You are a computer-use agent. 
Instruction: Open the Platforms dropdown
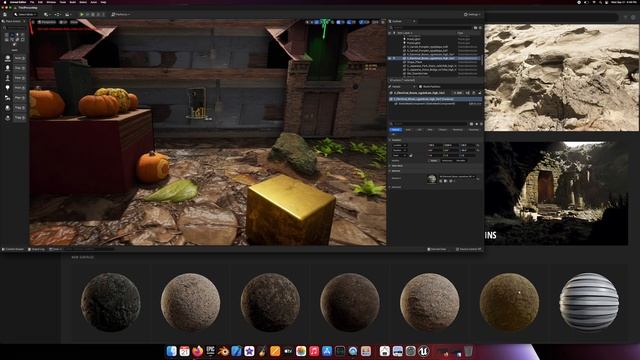coord(121,14)
